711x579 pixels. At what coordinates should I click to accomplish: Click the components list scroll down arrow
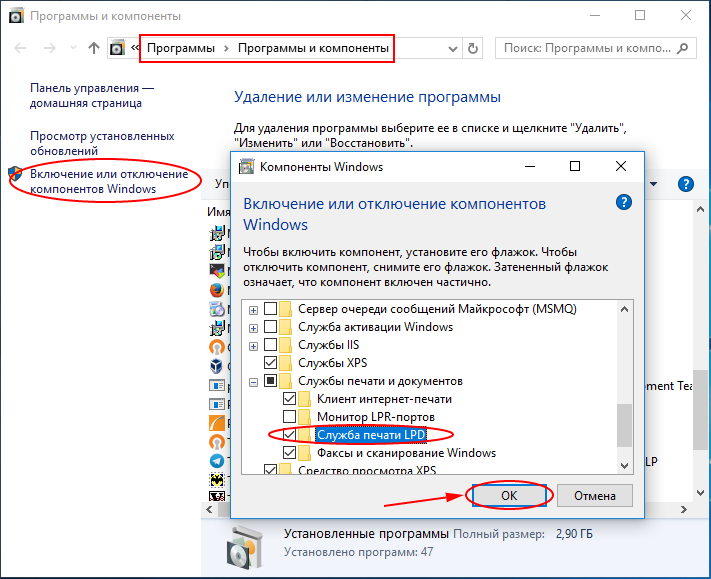[624, 466]
